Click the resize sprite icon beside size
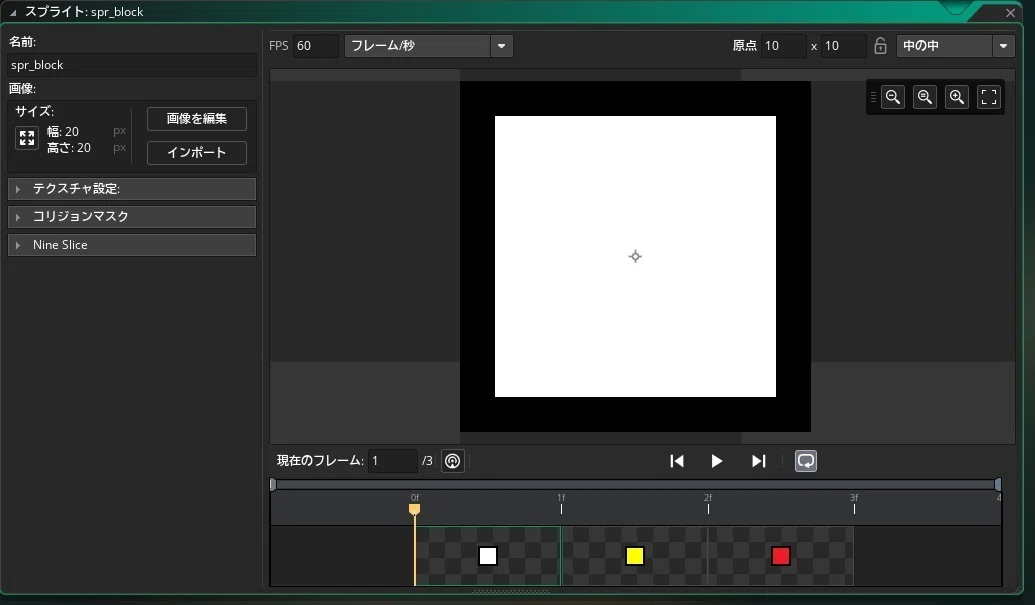This screenshot has width=1035, height=605. (x=27, y=138)
